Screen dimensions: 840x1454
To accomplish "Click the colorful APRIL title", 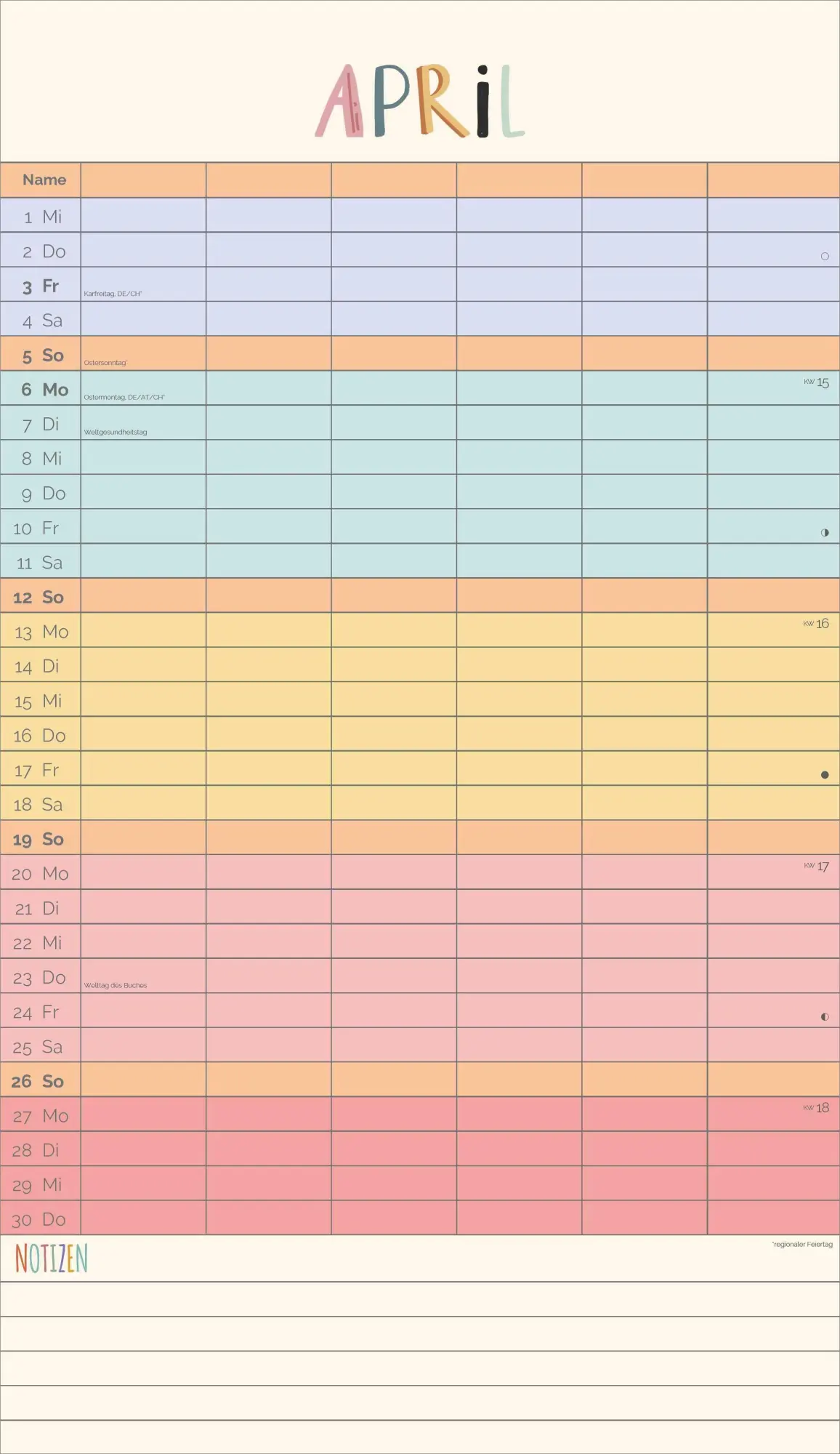I will coord(420,102).
